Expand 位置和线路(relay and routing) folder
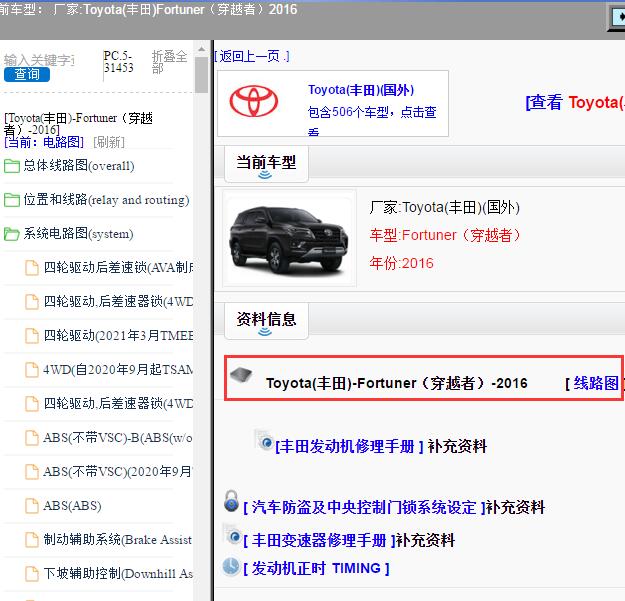Image resolution: width=625 pixels, height=601 pixels. coord(106,200)
